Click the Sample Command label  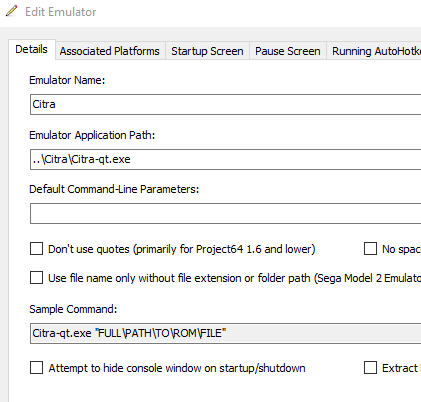tap(73, 309)
